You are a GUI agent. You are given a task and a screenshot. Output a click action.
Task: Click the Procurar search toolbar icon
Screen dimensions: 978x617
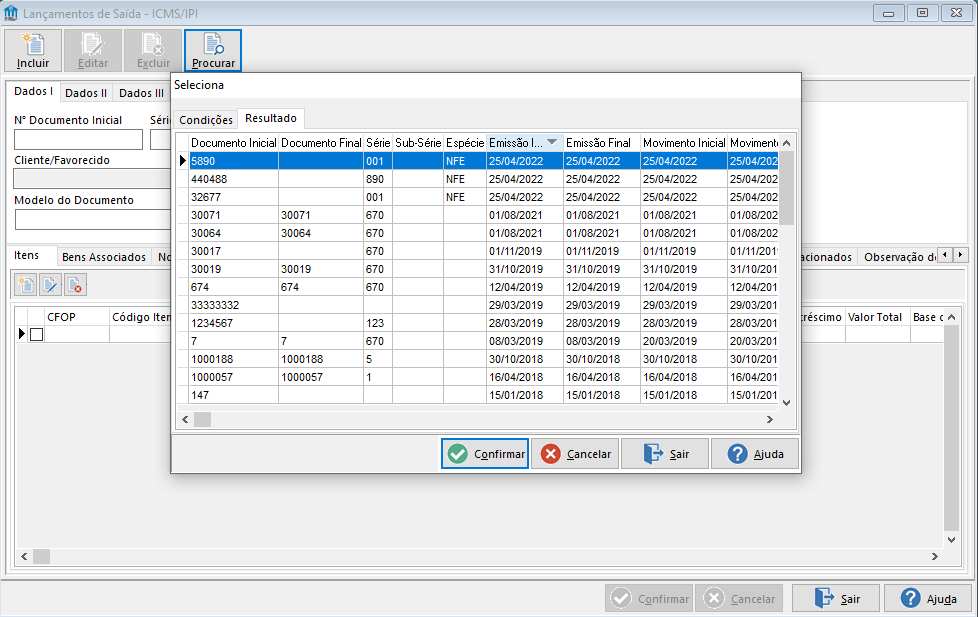coord(213,51)
